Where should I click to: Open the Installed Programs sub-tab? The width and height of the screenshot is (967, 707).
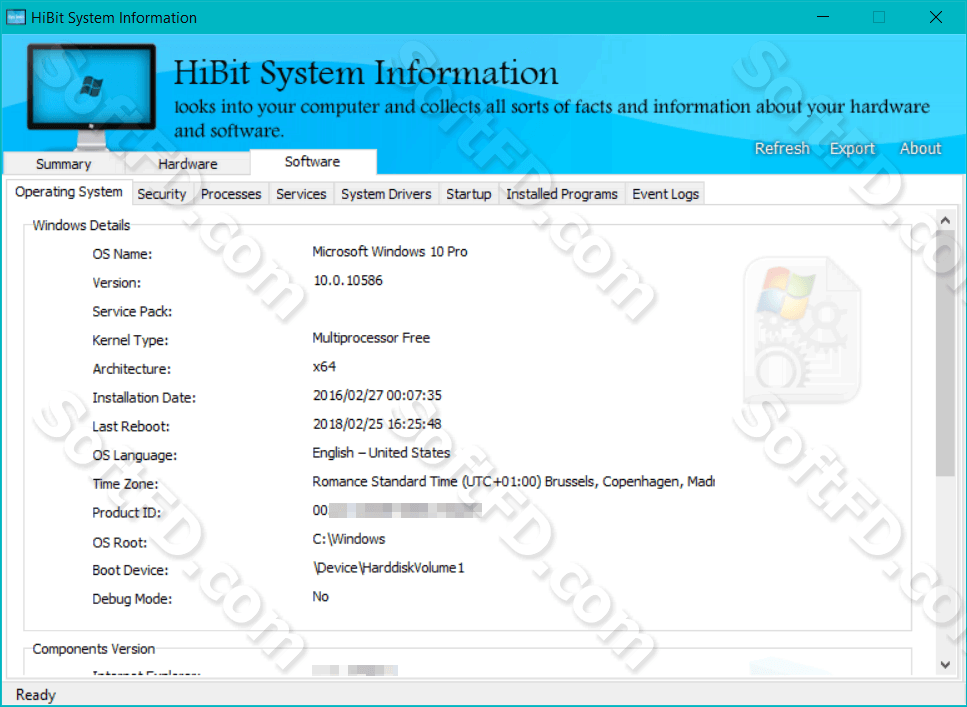click(x=562, y=194)
